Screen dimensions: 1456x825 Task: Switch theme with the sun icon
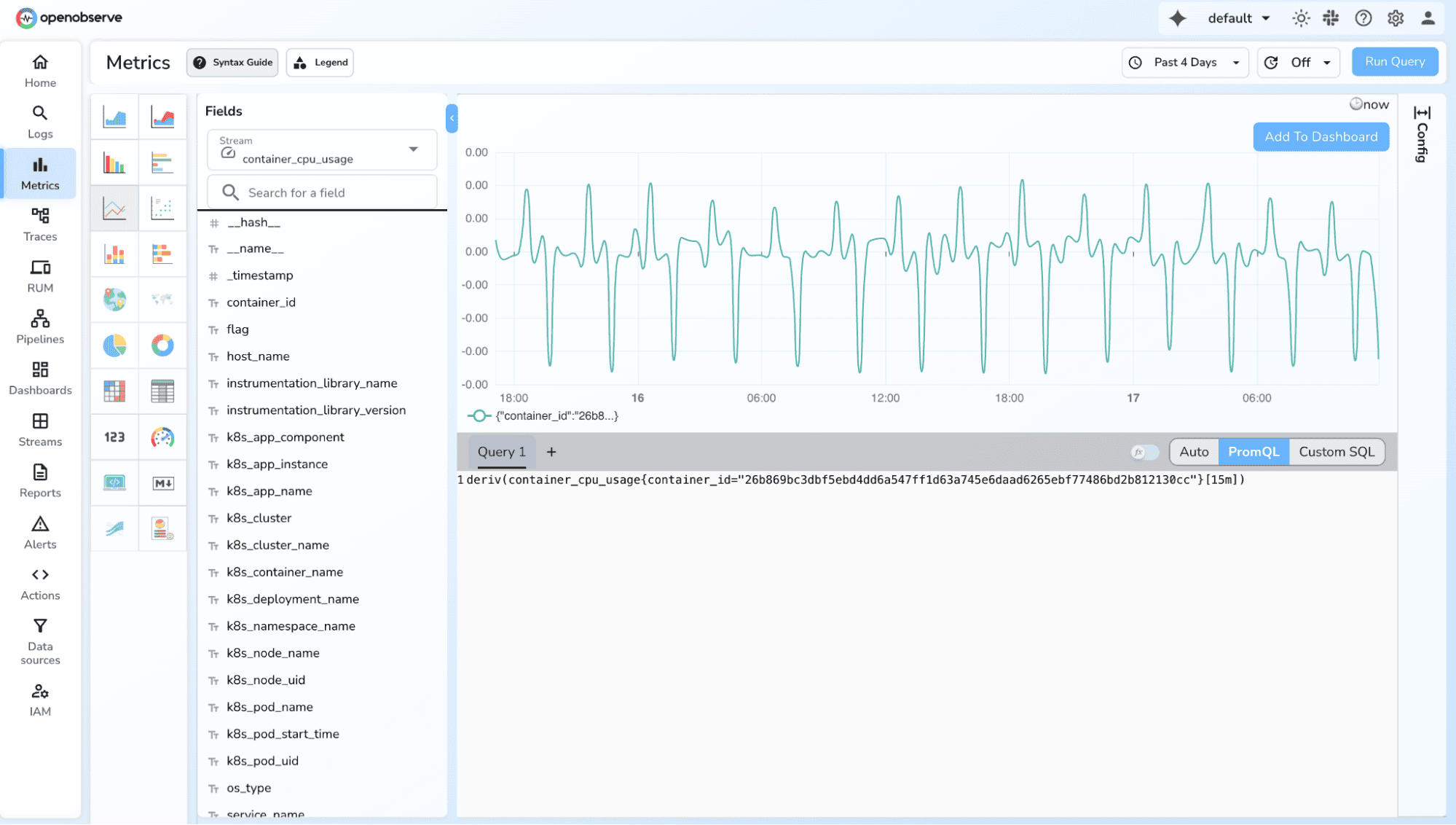[x=1301, y=18]
